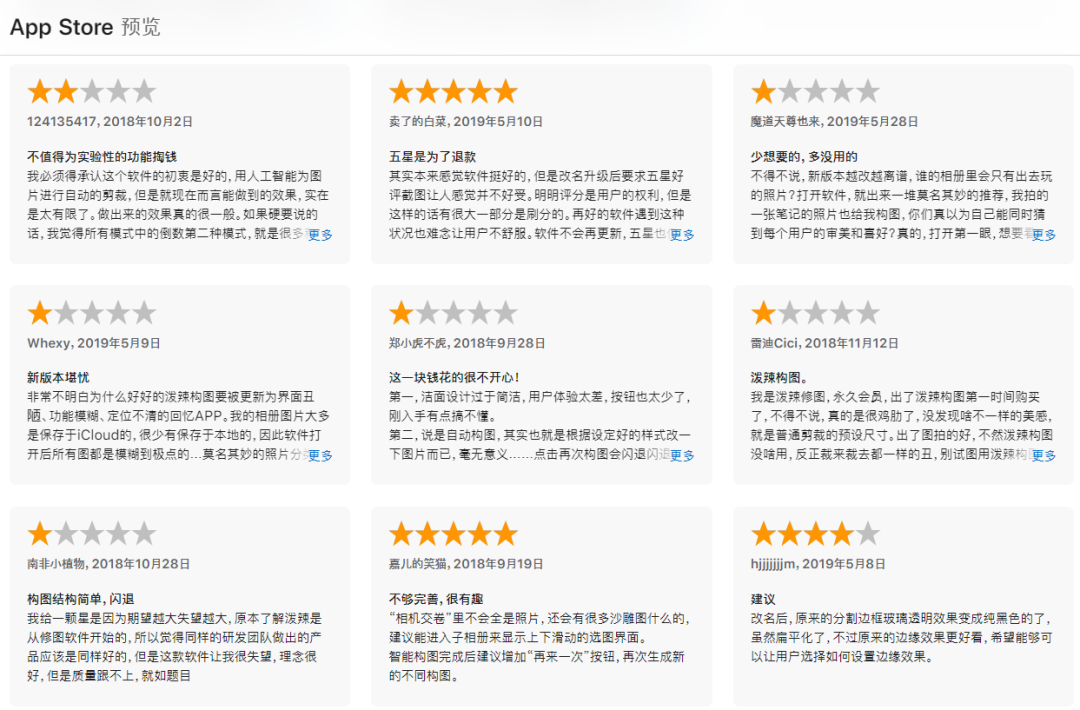This screenshot has height=710, width=1080.
Task: Expand review by 124135417 with 更多 link
Action: click(320, 235)
